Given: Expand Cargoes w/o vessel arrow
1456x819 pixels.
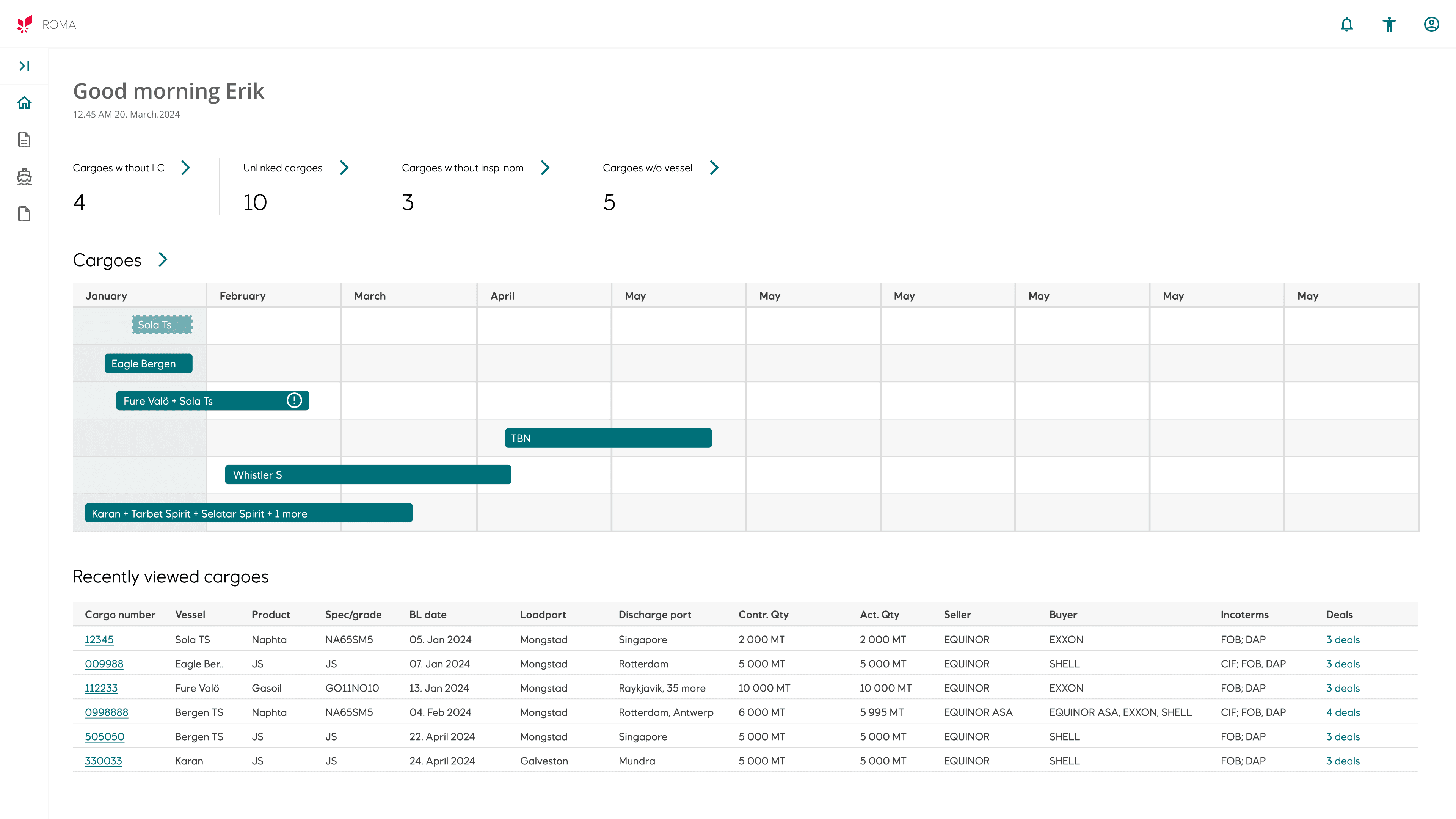Looking at the screenshot, I should 714,168.
